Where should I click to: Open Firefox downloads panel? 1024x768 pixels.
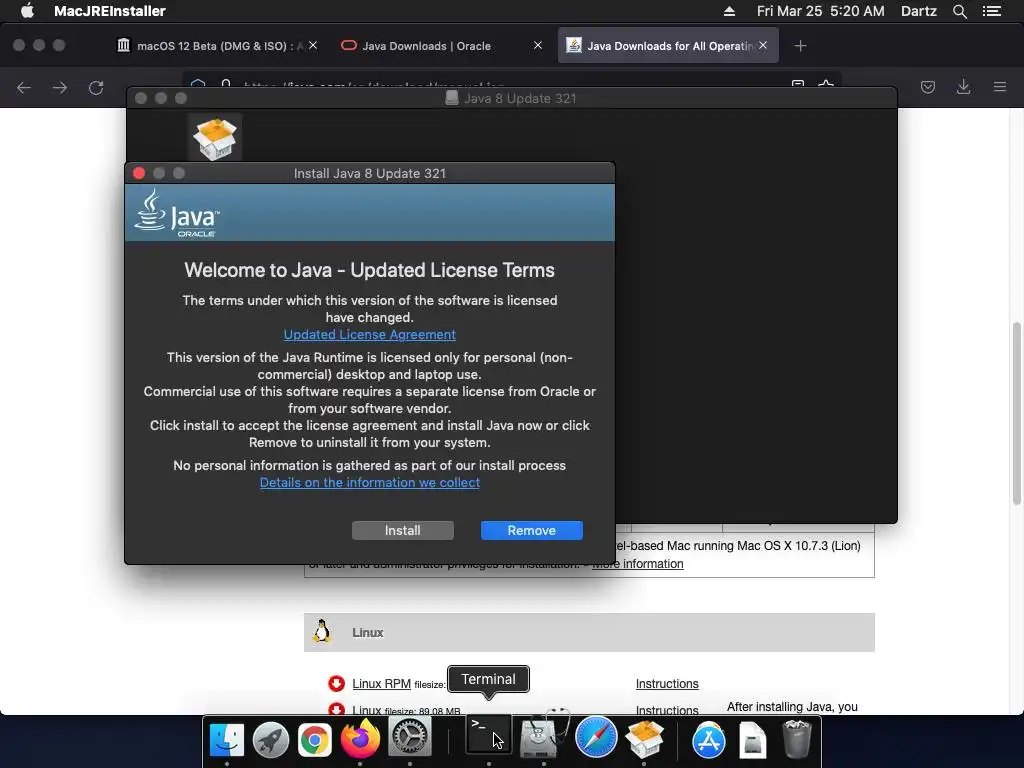coord(963,87)
